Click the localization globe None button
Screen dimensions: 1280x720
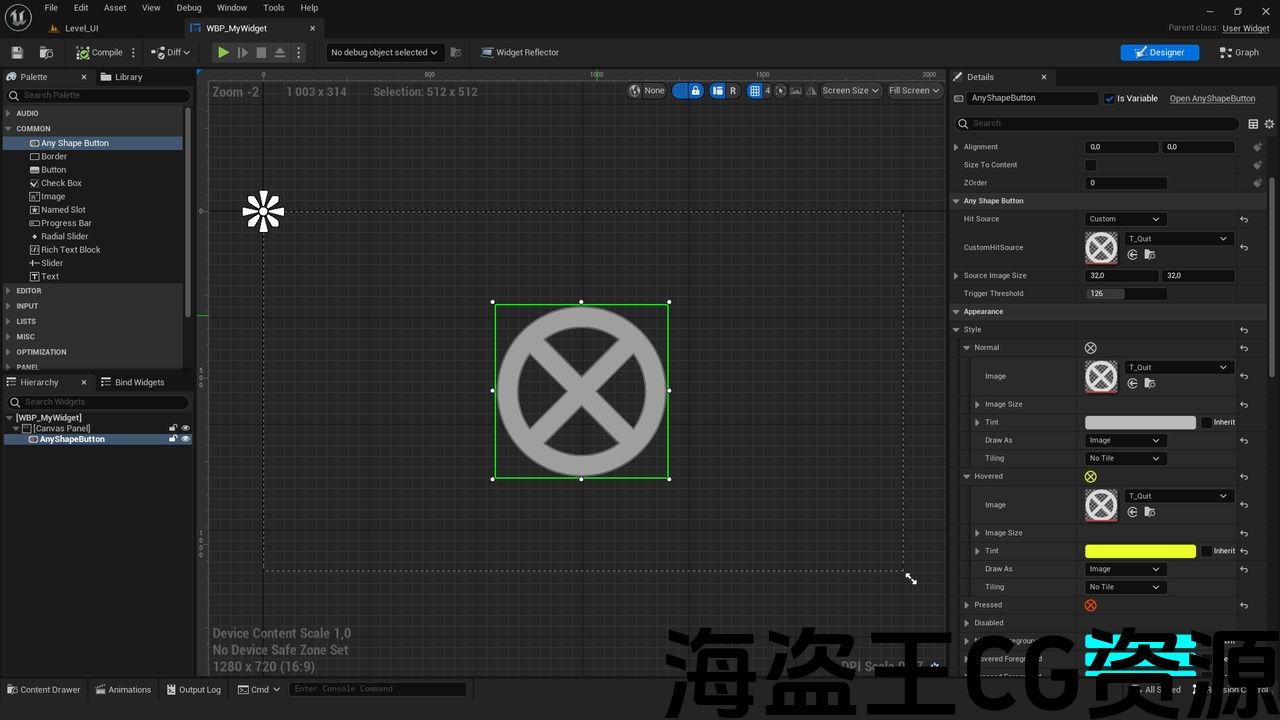(x=646, y=91)
